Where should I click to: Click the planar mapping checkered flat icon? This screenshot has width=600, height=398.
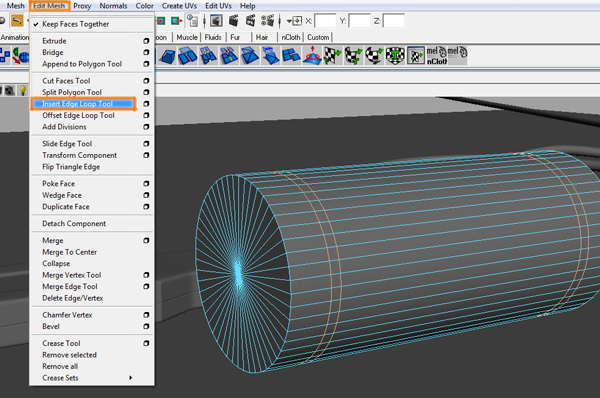333,56
